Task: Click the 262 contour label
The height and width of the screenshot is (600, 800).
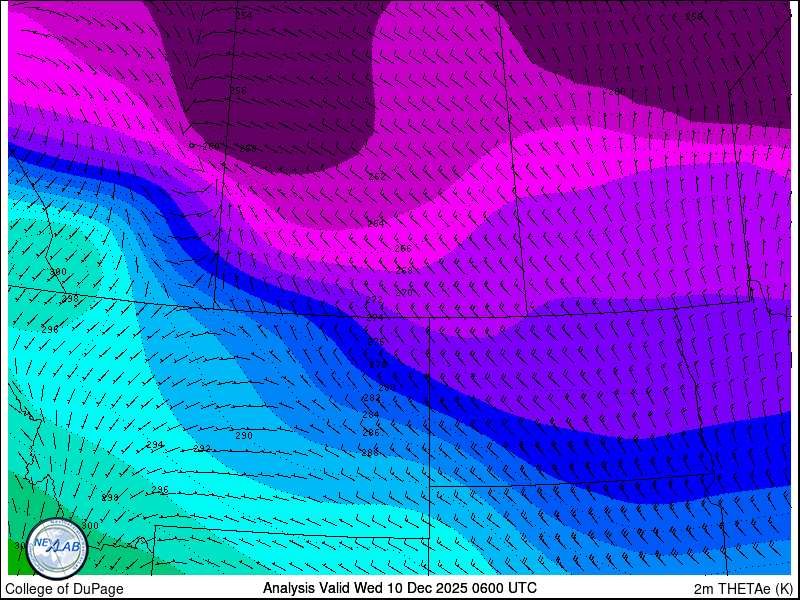Action: pos(377,177)
